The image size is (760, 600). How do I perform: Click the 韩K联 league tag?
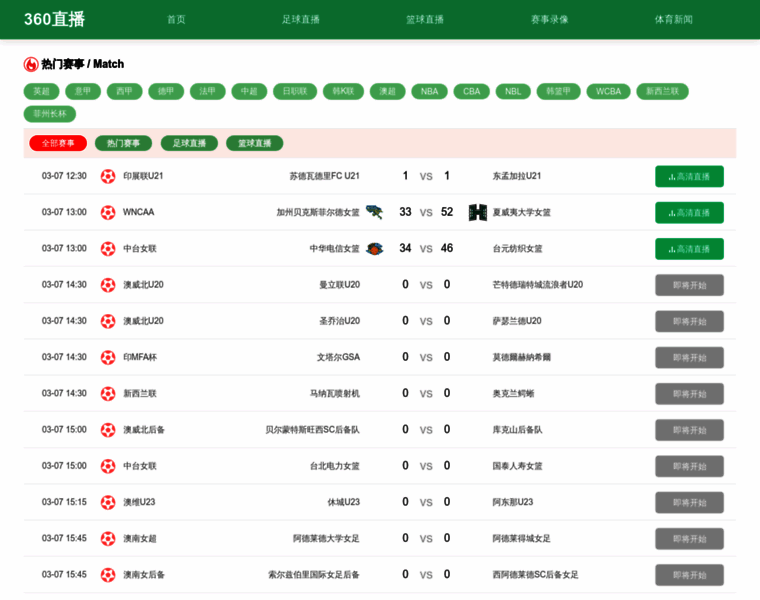tap(343, 92)
